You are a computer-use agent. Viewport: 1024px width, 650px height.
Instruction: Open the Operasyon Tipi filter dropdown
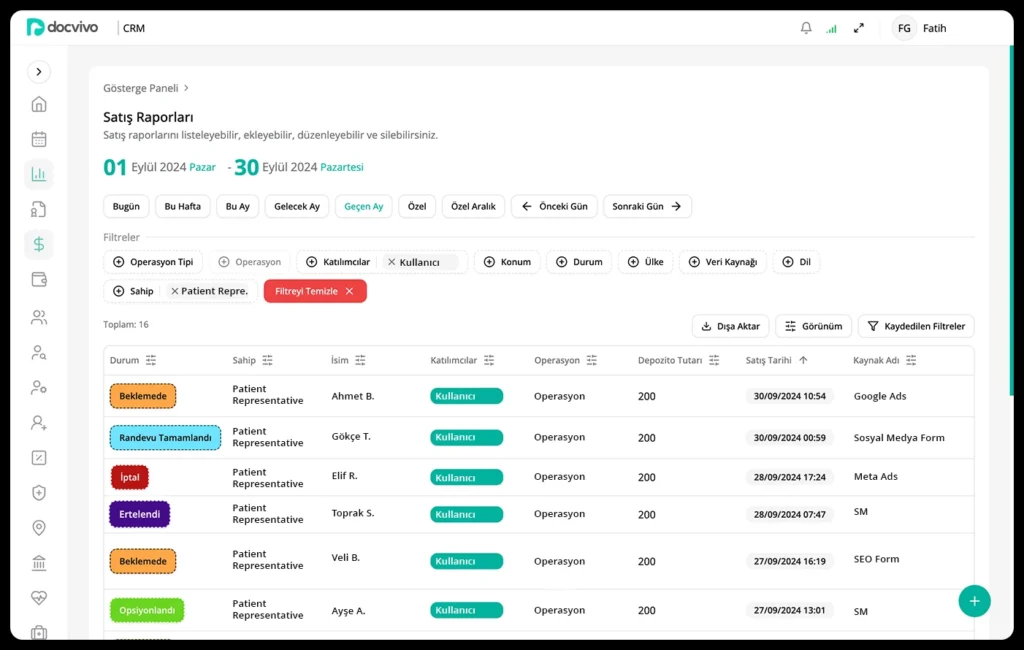tap(153, 262)
